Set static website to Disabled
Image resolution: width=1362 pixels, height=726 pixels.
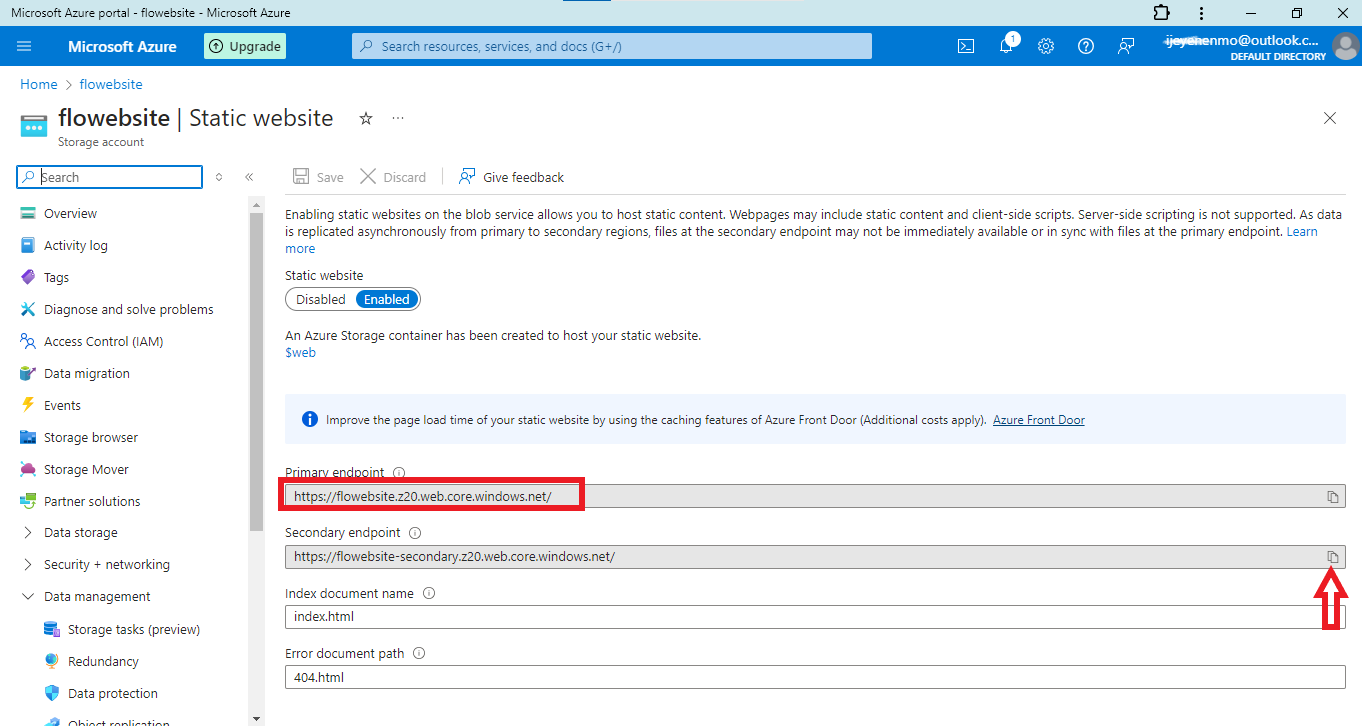click(320, 299)
